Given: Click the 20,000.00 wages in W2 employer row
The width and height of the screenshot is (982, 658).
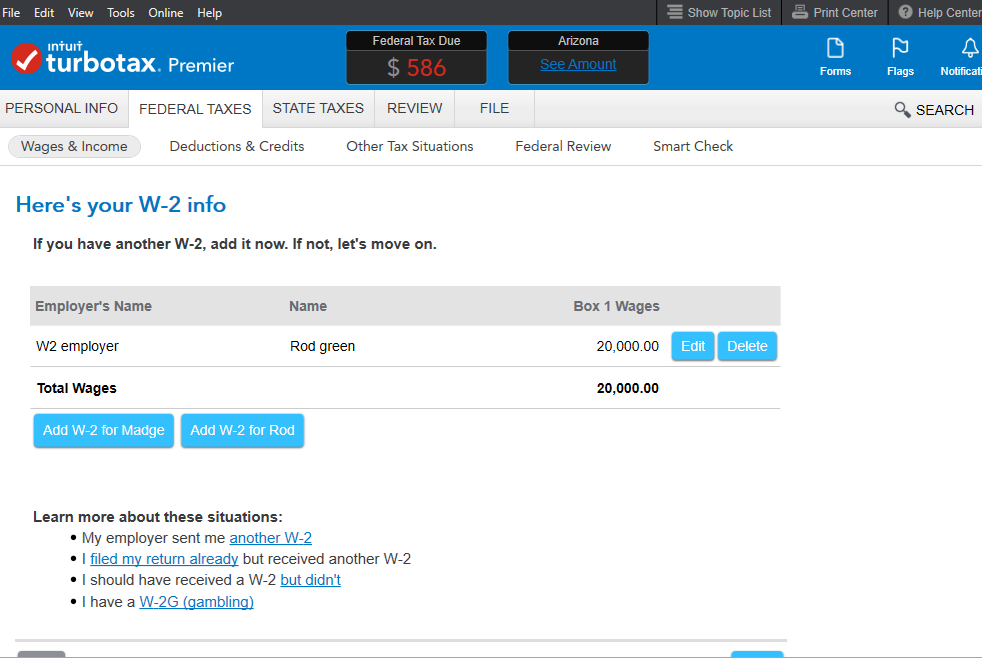Looking at the screenshot, I should coord(628,346).
